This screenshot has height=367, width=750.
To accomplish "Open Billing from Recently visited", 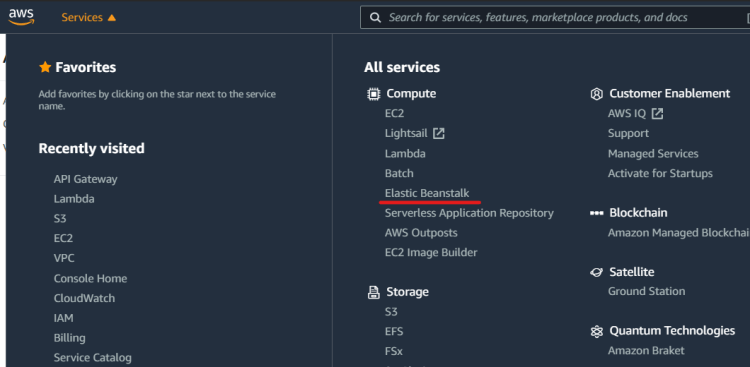I will coord(69,338).
